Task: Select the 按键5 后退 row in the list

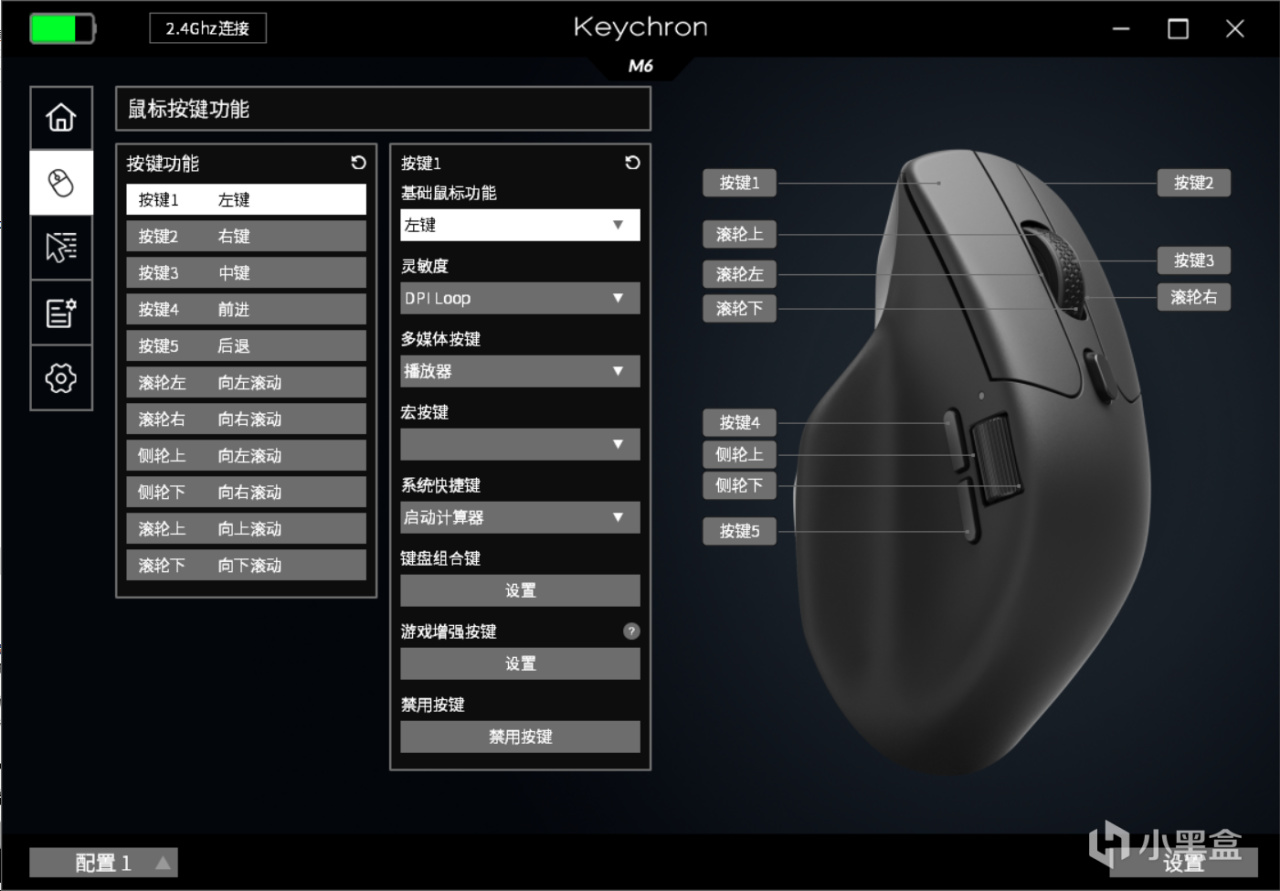Action: click(246, 346)
